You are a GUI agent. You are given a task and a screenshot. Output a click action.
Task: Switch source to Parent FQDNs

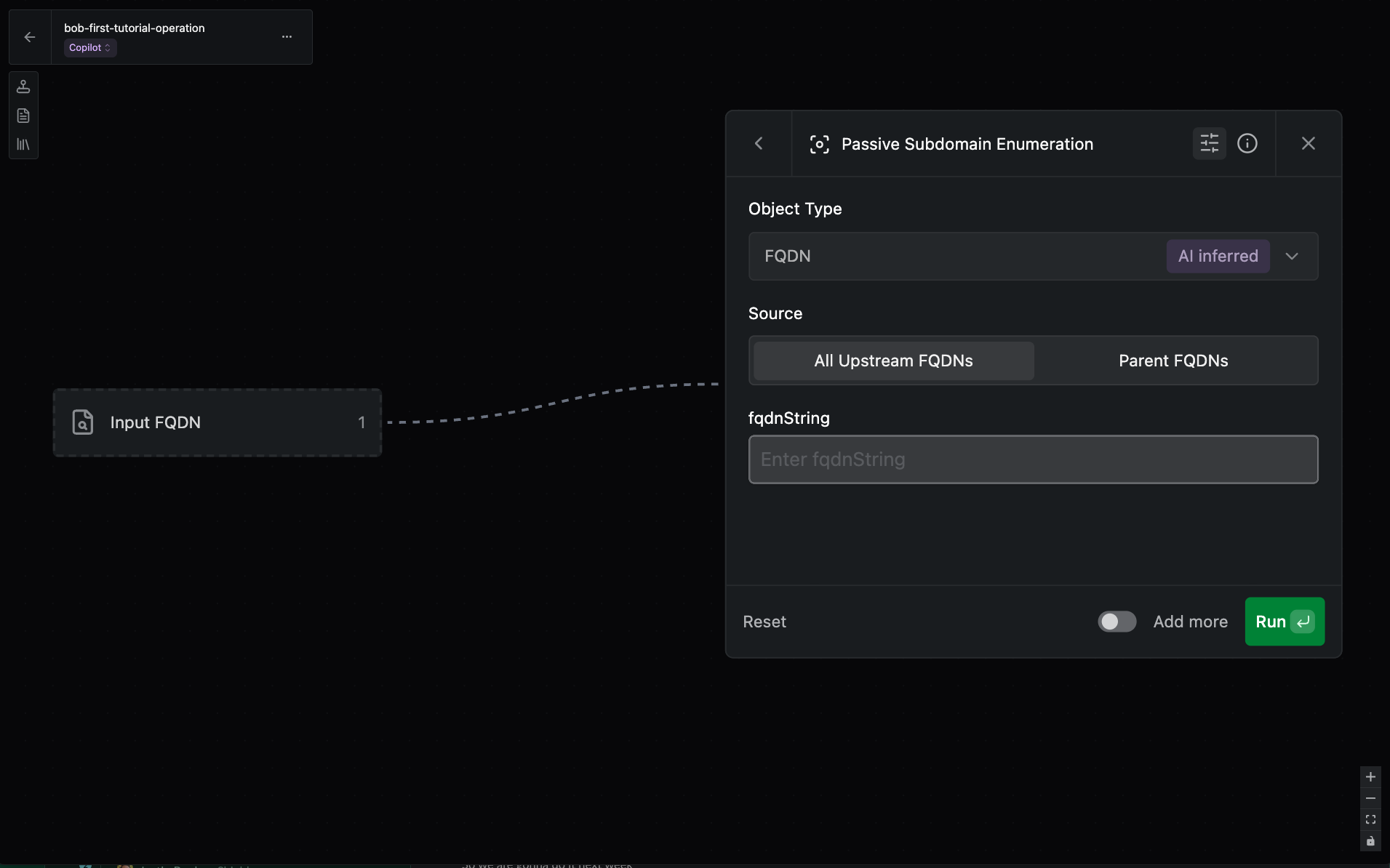[1173, 361]
